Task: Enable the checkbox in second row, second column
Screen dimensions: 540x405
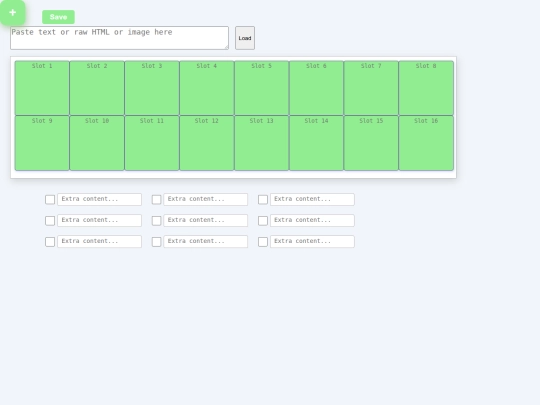Action: (156, 221)
